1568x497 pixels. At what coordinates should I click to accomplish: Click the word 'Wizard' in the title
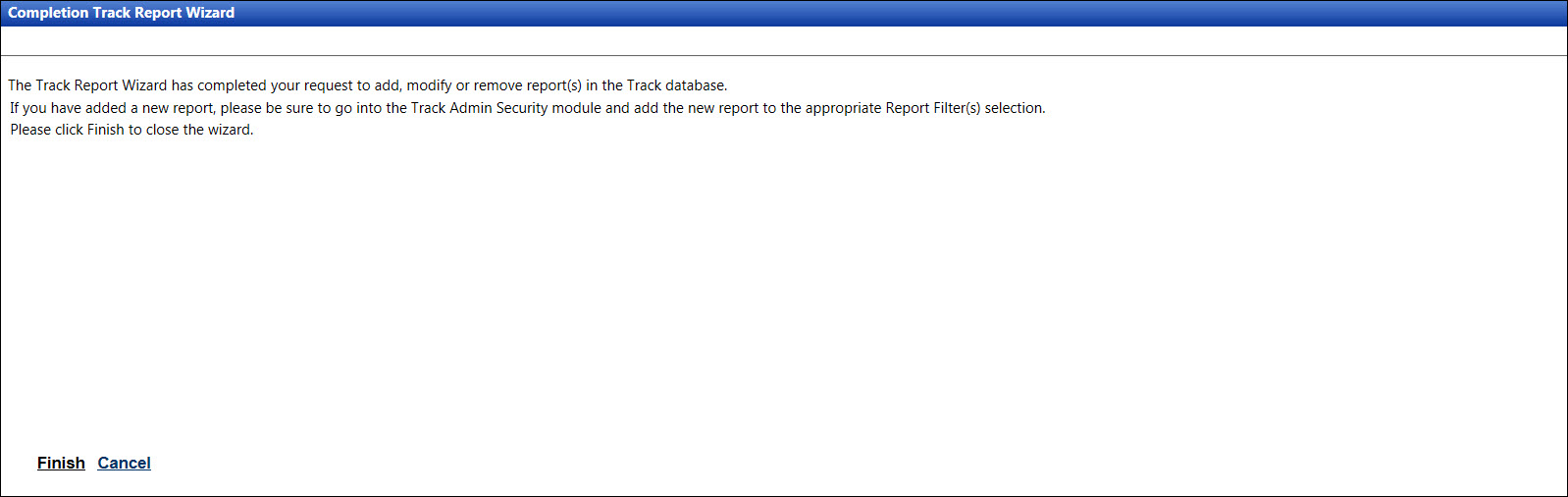[210, 13]
